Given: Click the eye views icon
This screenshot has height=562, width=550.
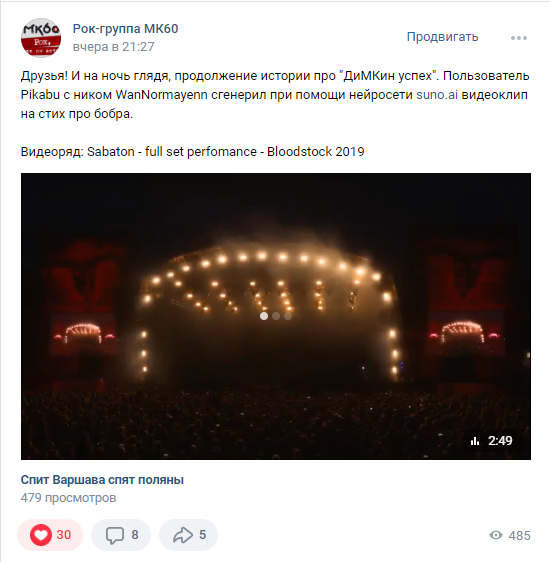Looking at the screenshot, I should point(496,535).
